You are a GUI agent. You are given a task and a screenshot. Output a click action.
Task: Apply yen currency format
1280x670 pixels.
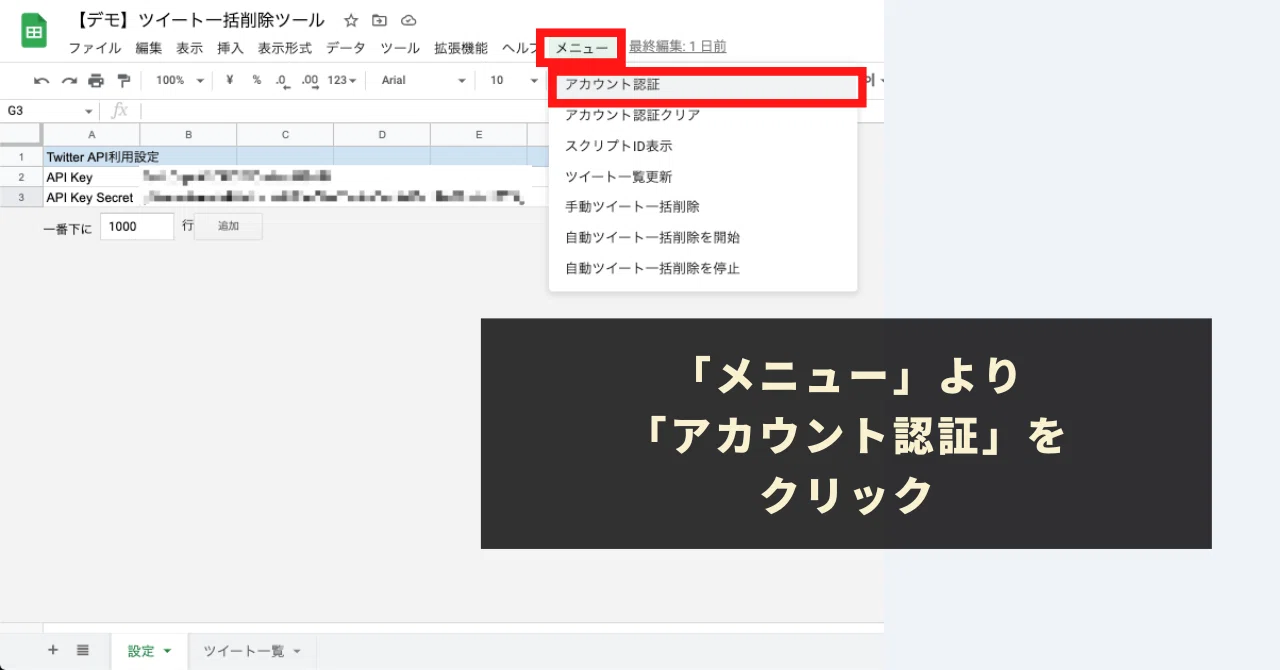230,80
